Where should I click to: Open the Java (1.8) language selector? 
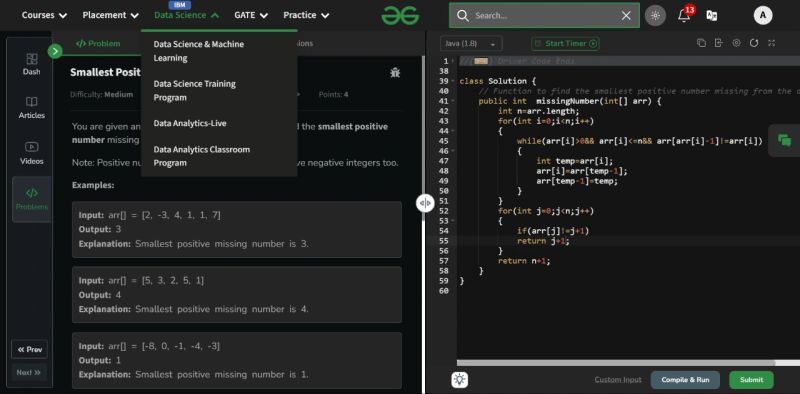click(x=471, y=44)
